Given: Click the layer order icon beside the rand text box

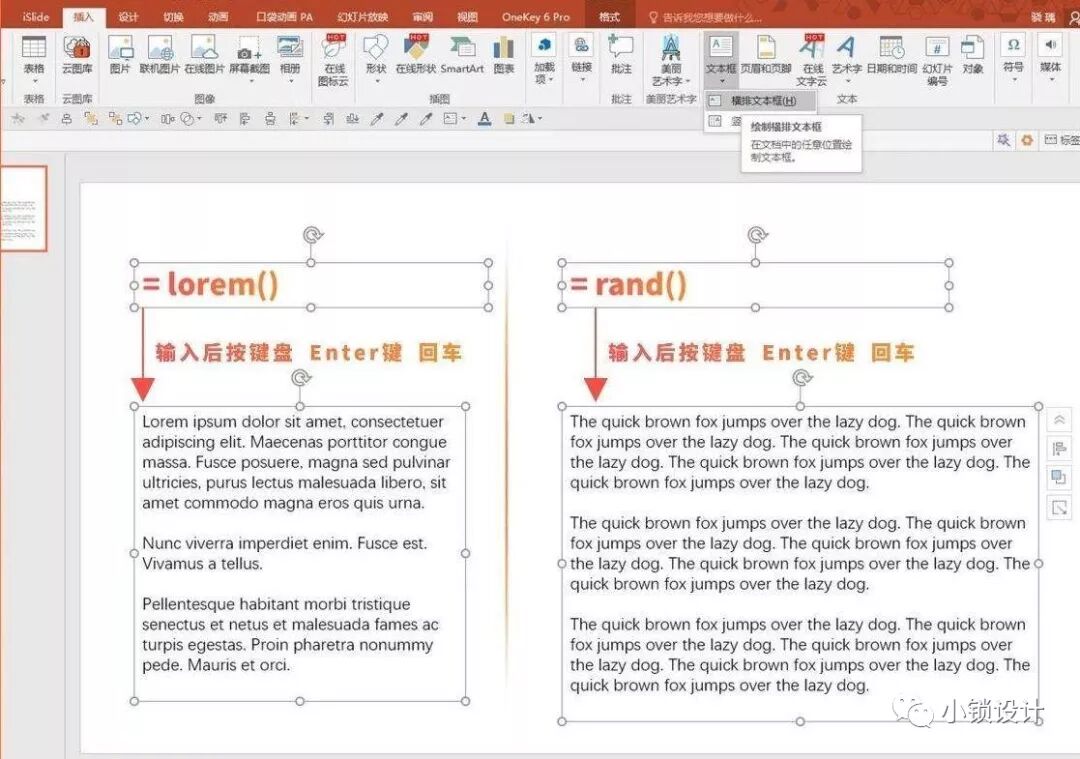Looking at the screenshot, I should pos(1059,477).
